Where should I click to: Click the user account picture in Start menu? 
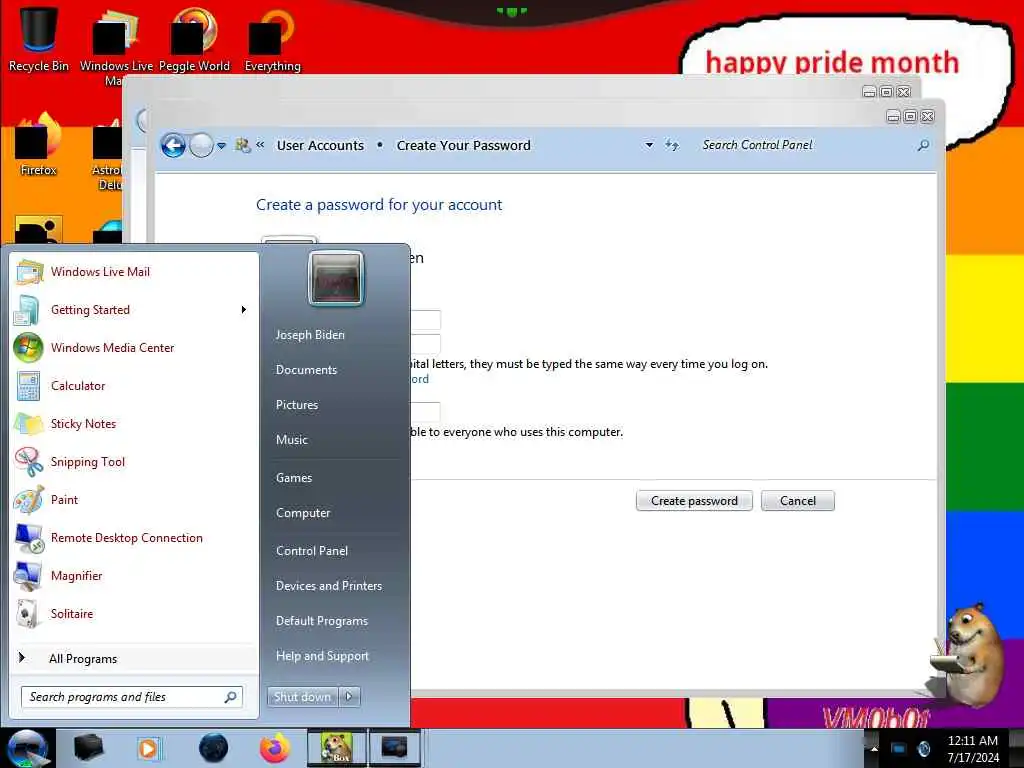(x=336, y=279)
